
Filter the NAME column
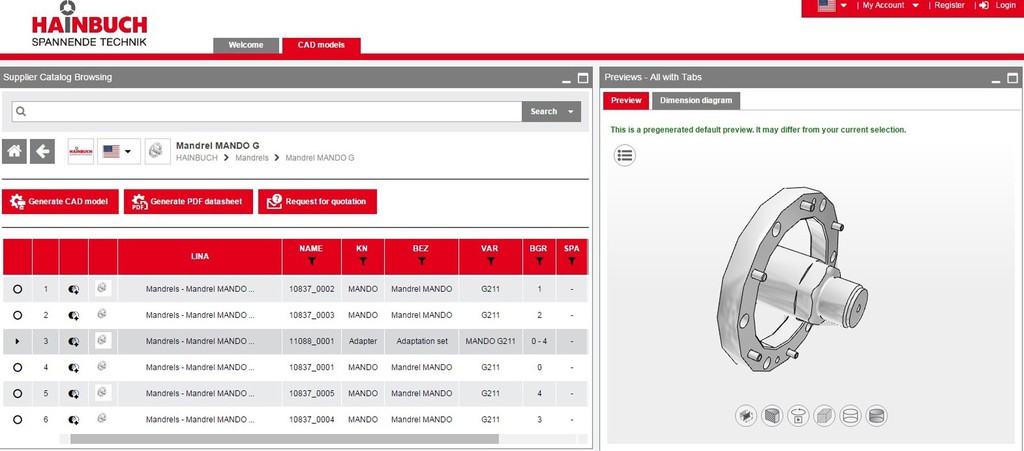coord(312,261)
